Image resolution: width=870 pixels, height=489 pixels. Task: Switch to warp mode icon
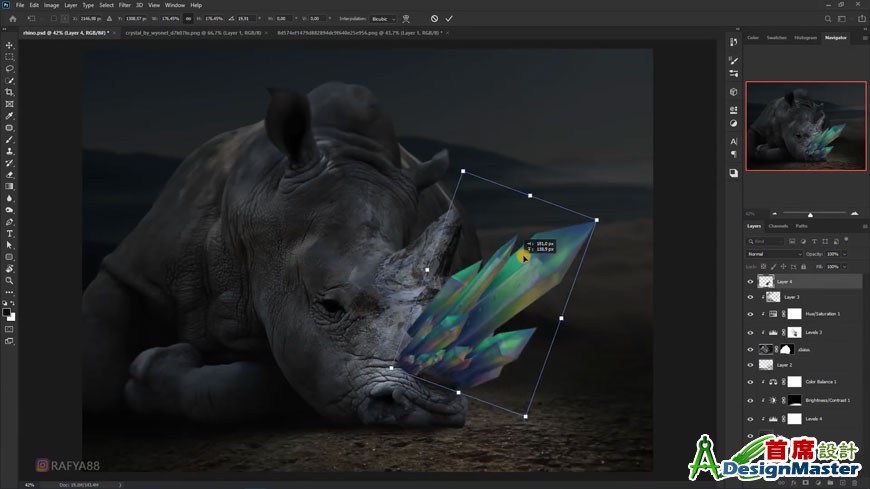(x=406, y=19)
